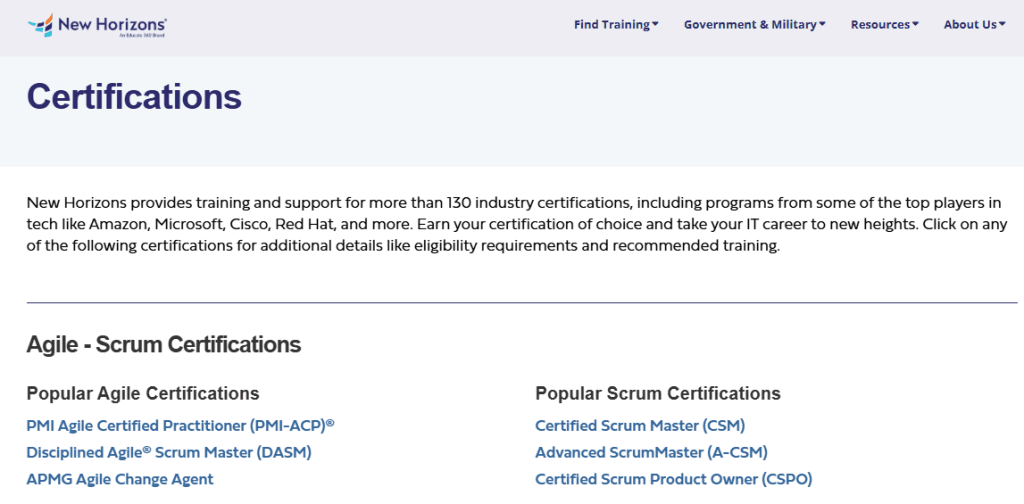Expand the Find Training dropdown arrow
The width and height of the screenshot is (1024, 504).
655,24
